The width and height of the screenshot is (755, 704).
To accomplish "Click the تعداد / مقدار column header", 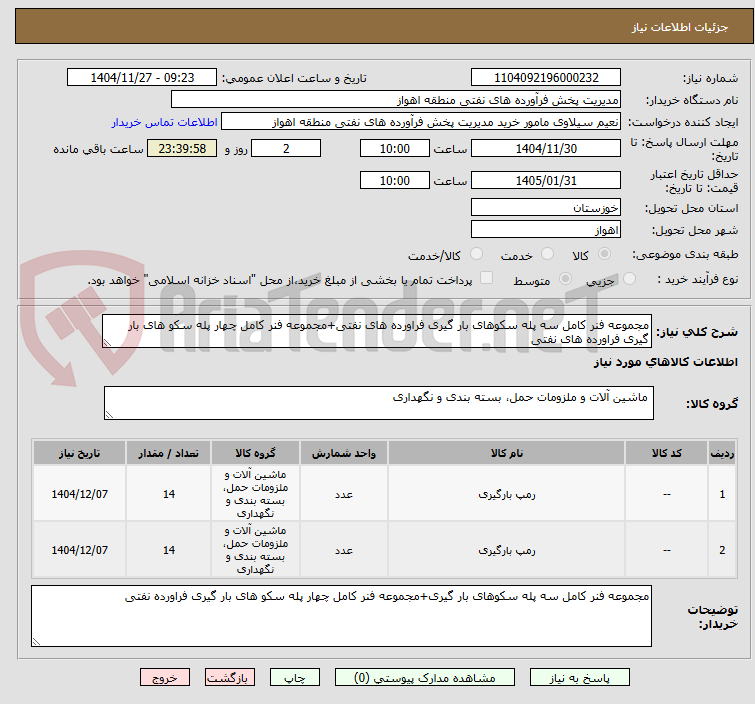I will pos(169,453).
